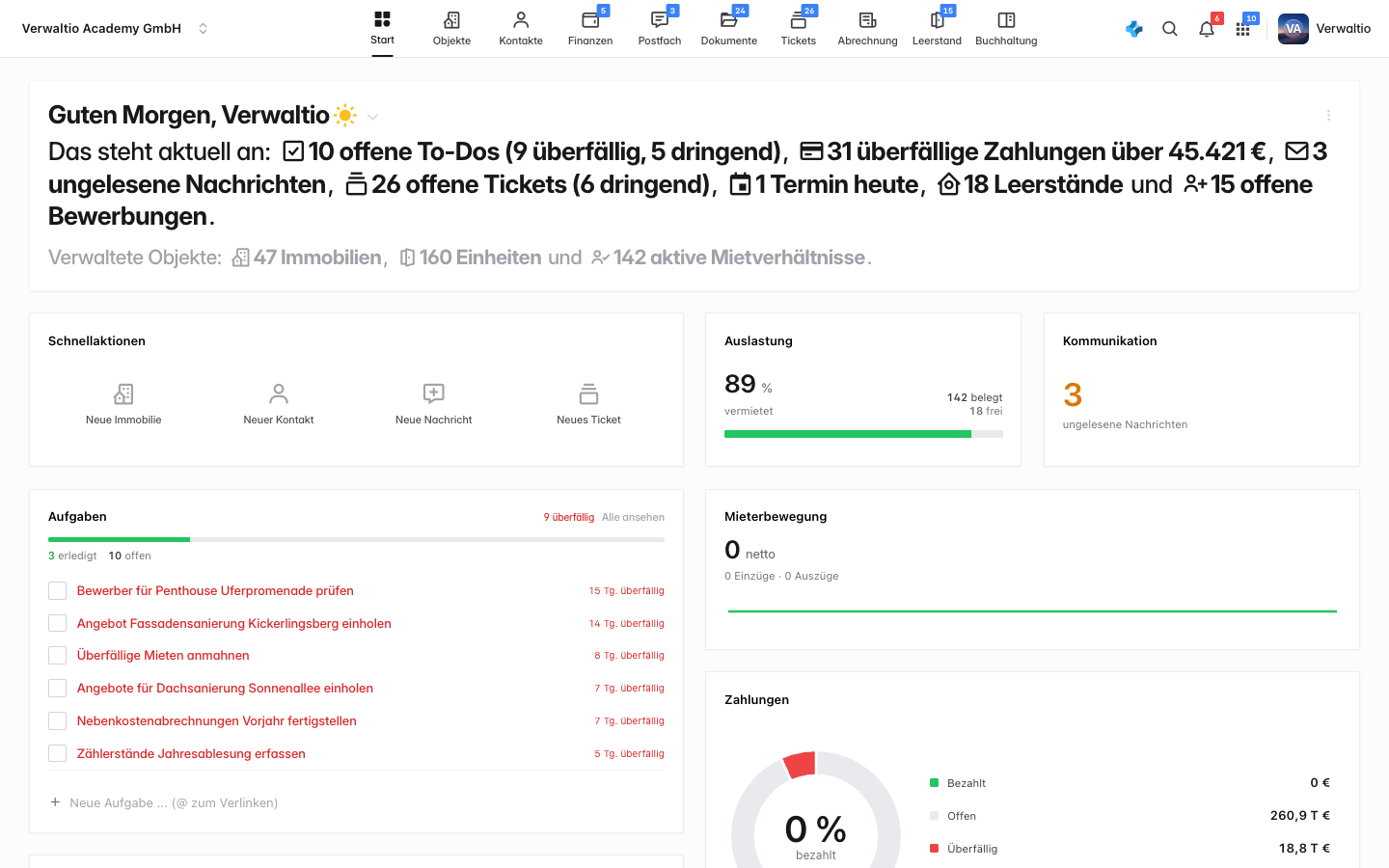Open the 10 offene To-Dos summary link
This screenshot has width=1389, height=868.
(x=531, y=152)
